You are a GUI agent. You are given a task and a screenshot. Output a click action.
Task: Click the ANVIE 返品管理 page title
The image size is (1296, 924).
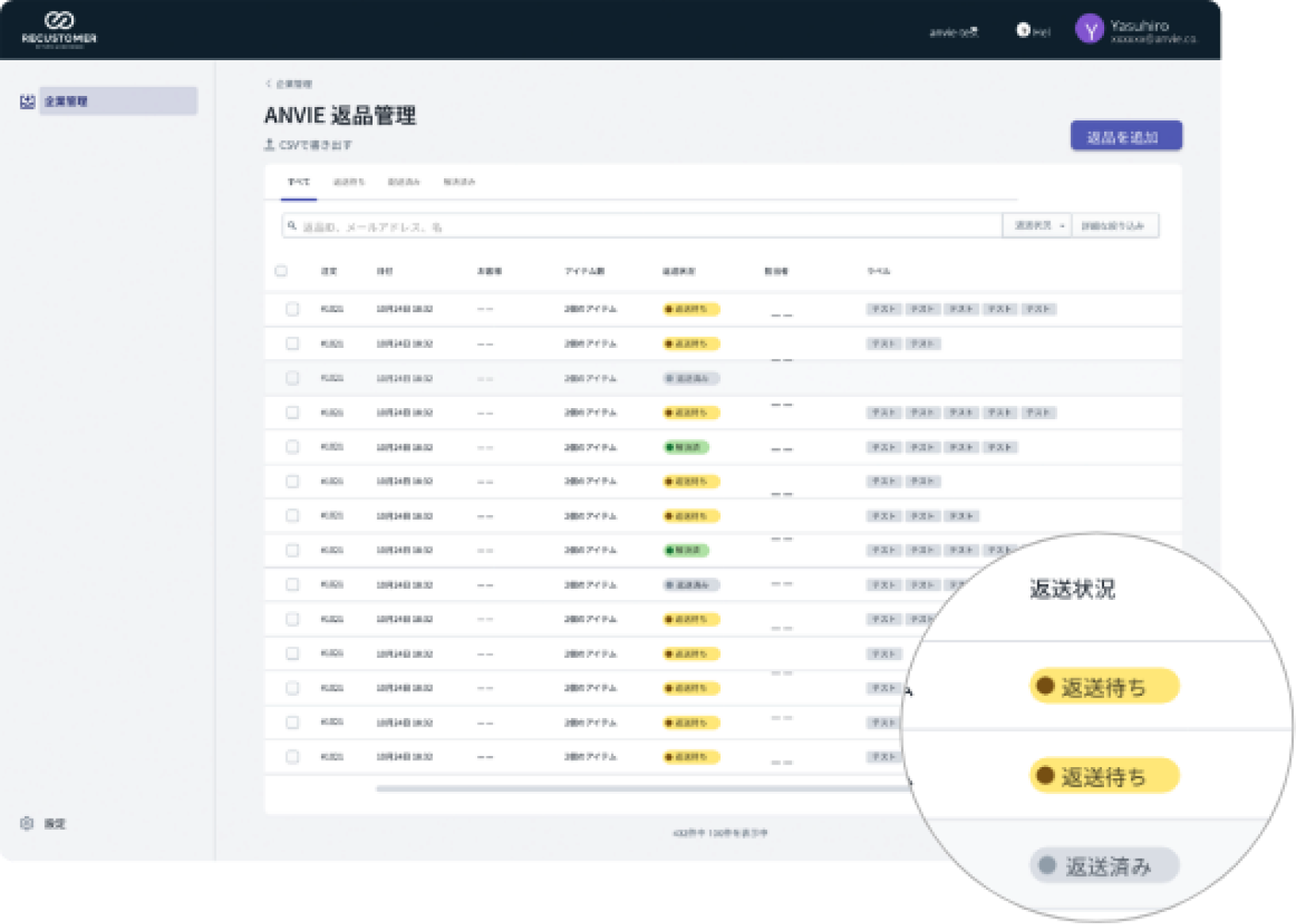340,116
